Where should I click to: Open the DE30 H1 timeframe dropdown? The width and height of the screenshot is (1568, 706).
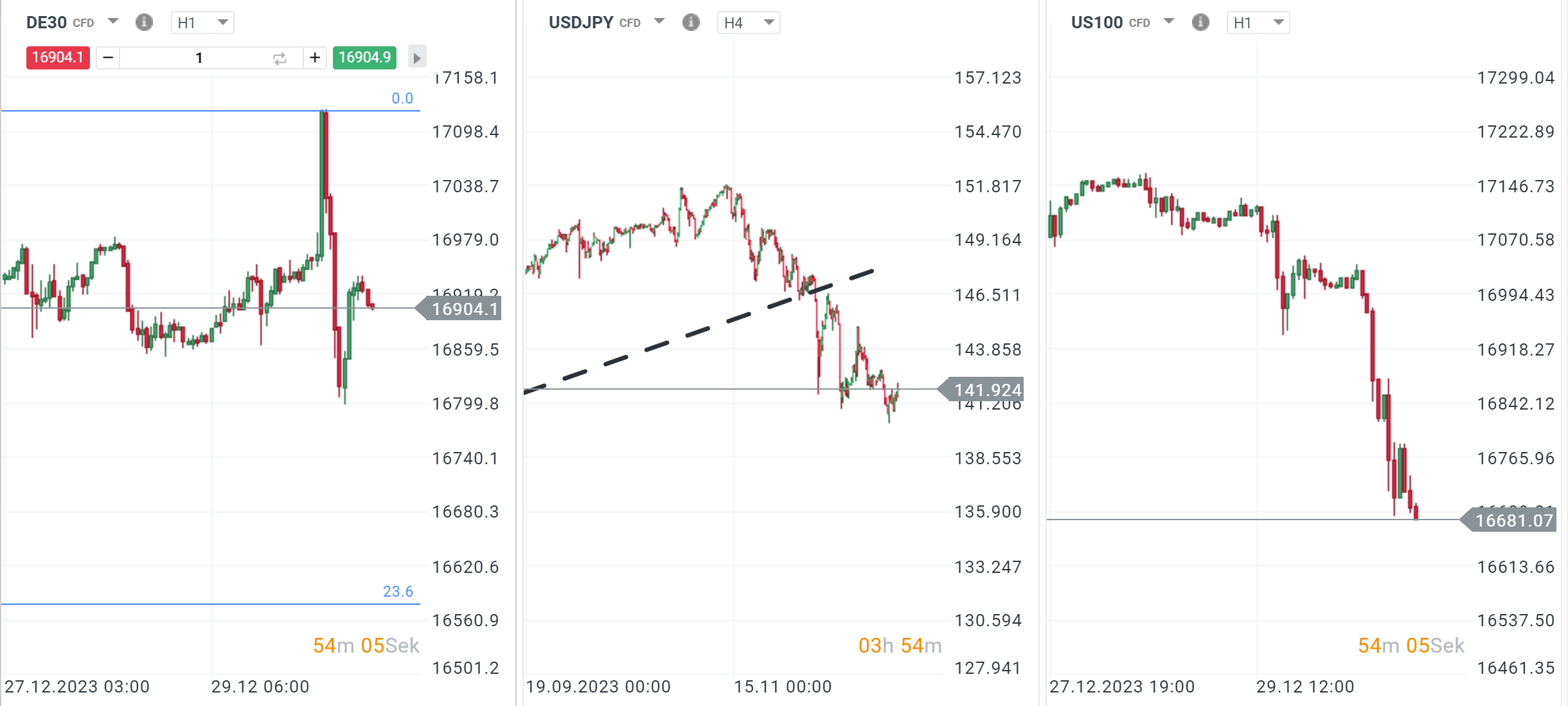(x=202, y=23)
